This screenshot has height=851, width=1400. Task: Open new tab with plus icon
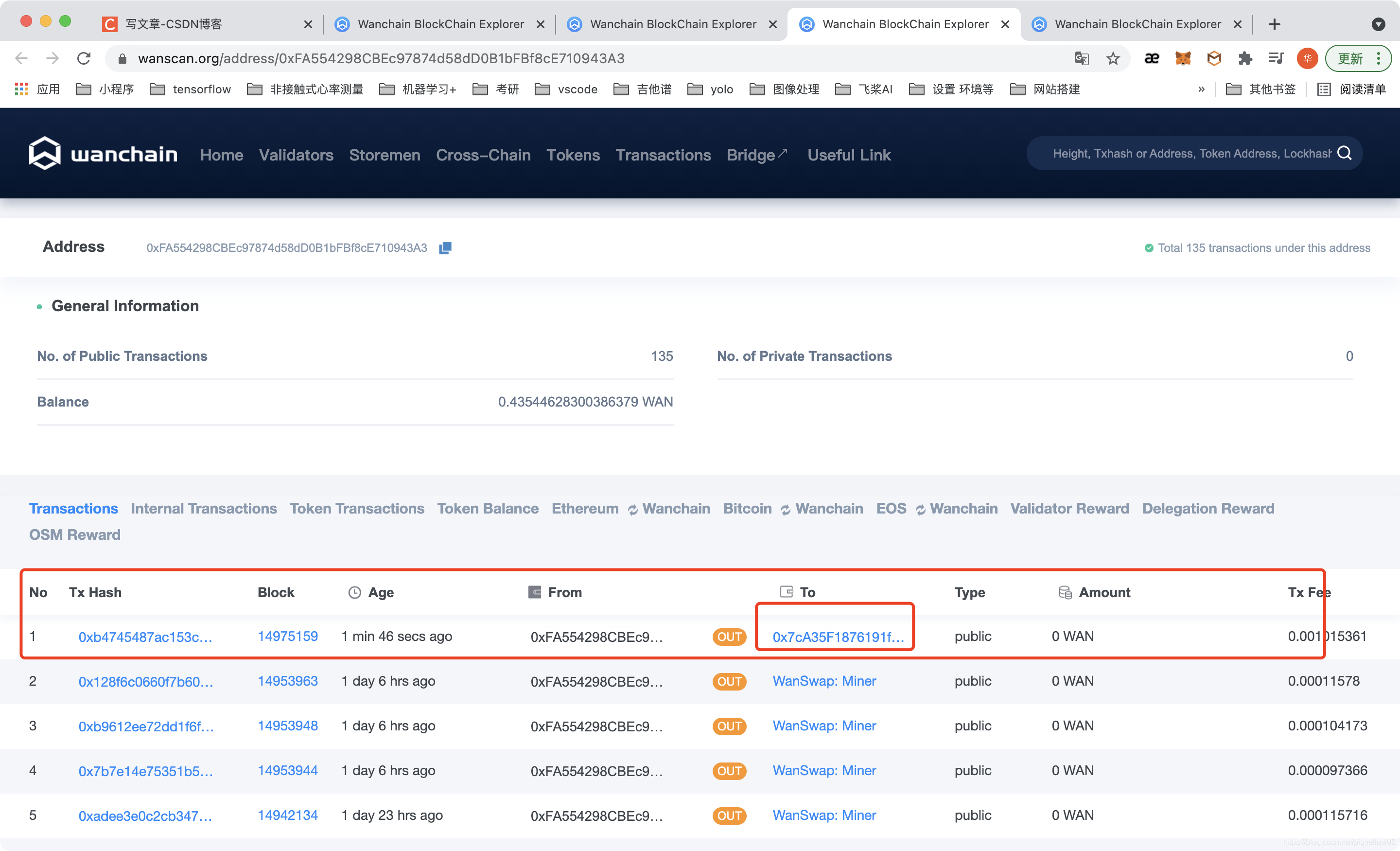pyautogui.click(x=1275, y=24)
